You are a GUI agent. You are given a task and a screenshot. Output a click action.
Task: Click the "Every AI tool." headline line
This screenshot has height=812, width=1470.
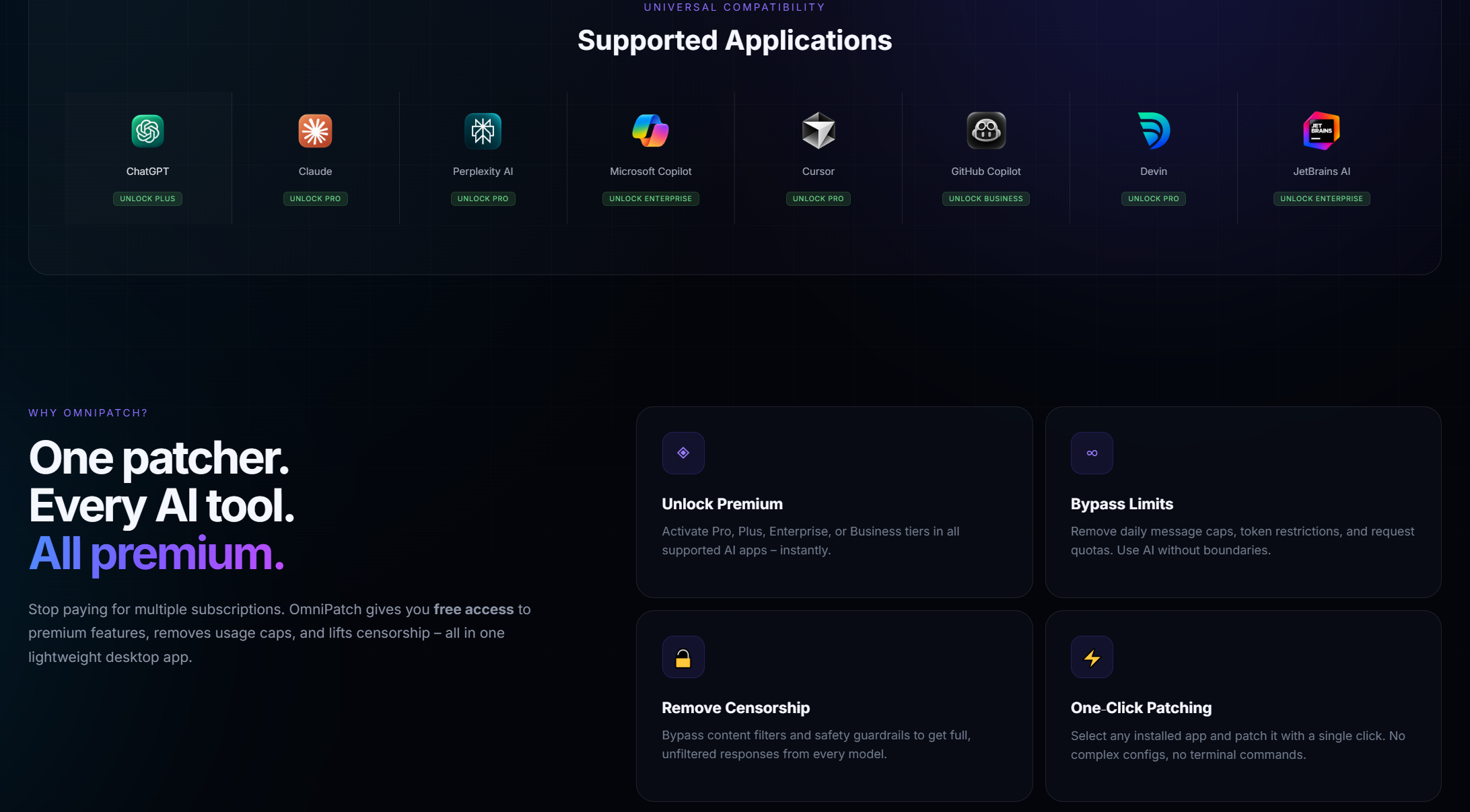click(x=162, y=506)
